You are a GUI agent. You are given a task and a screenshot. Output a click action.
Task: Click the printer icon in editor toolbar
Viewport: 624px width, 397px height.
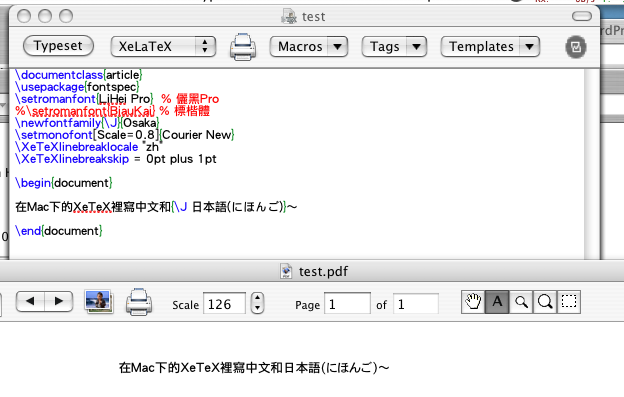coord(243,47)
